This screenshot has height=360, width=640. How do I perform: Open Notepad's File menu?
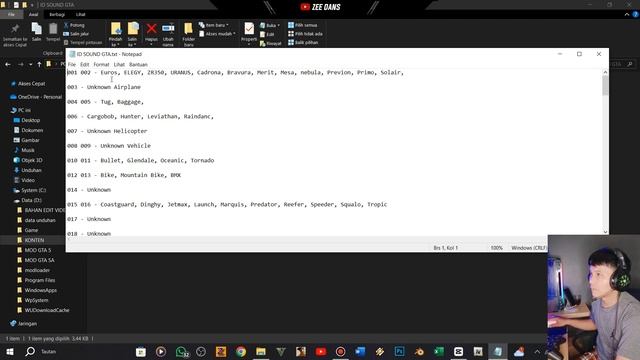coord(72,64)
